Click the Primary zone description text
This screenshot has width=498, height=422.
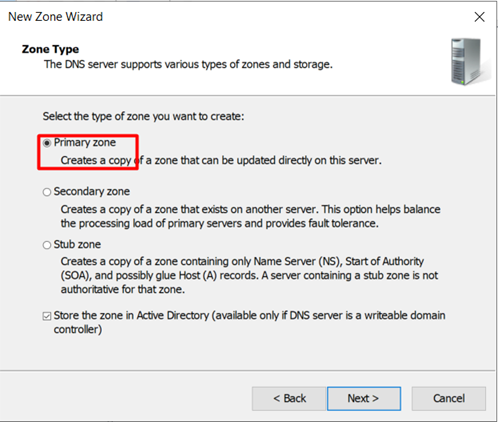click(x=221, y=160)
